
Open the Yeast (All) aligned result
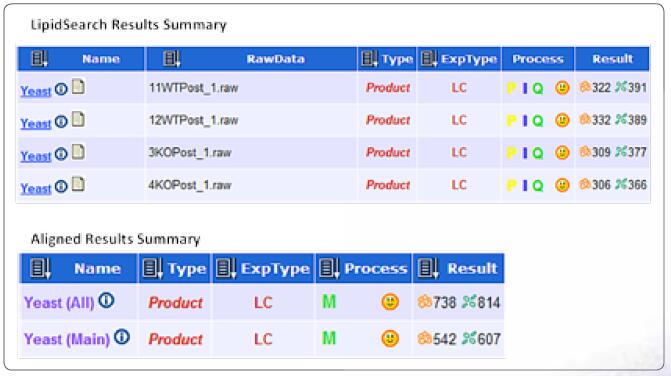[x=59, y=302]
